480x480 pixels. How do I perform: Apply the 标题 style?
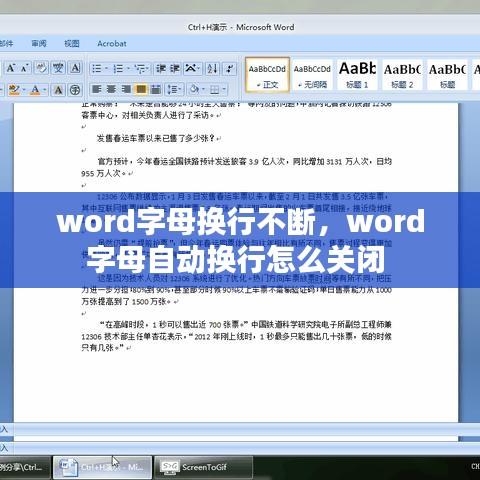[447, 75]
